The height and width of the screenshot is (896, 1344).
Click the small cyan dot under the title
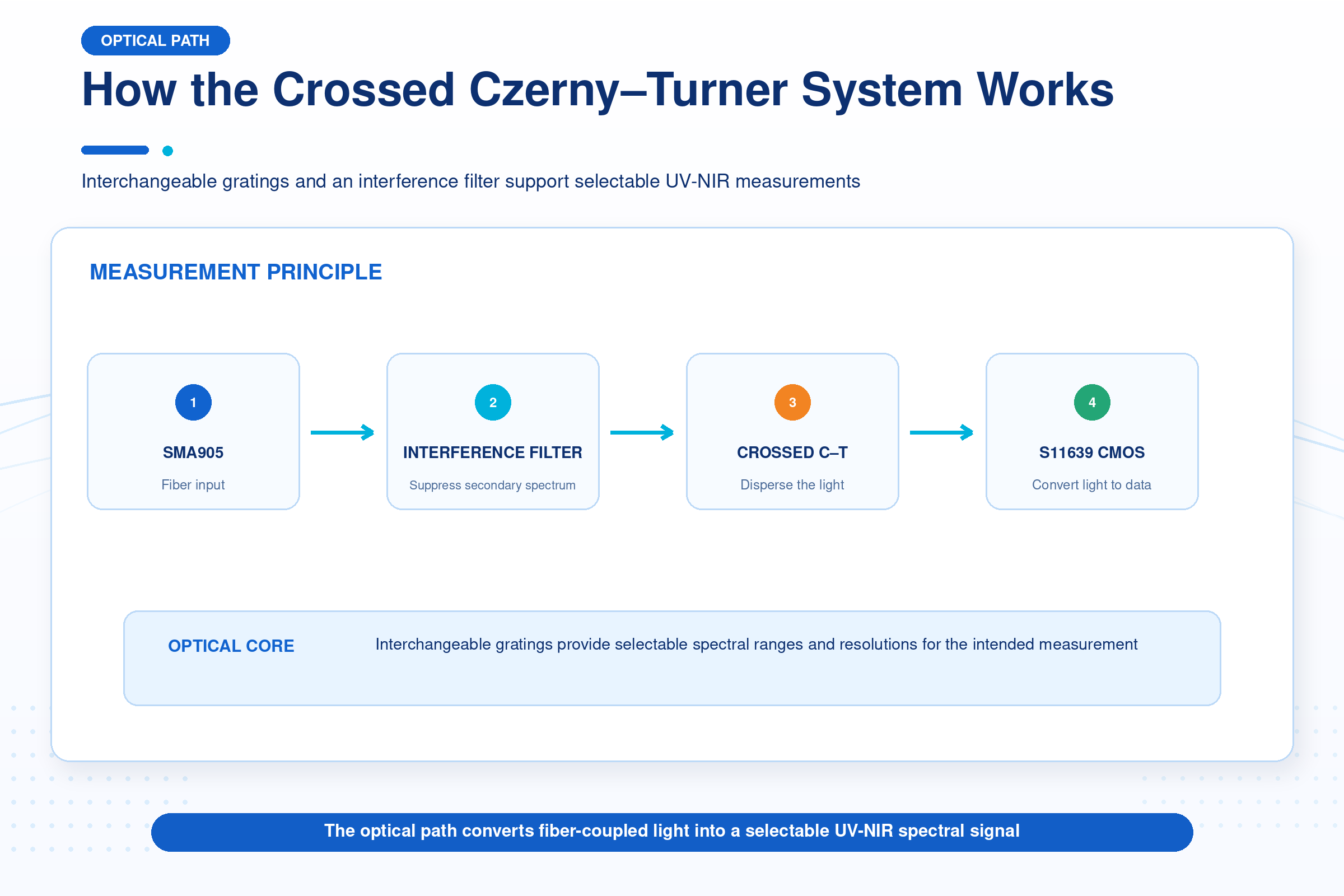tap(167, 151)
